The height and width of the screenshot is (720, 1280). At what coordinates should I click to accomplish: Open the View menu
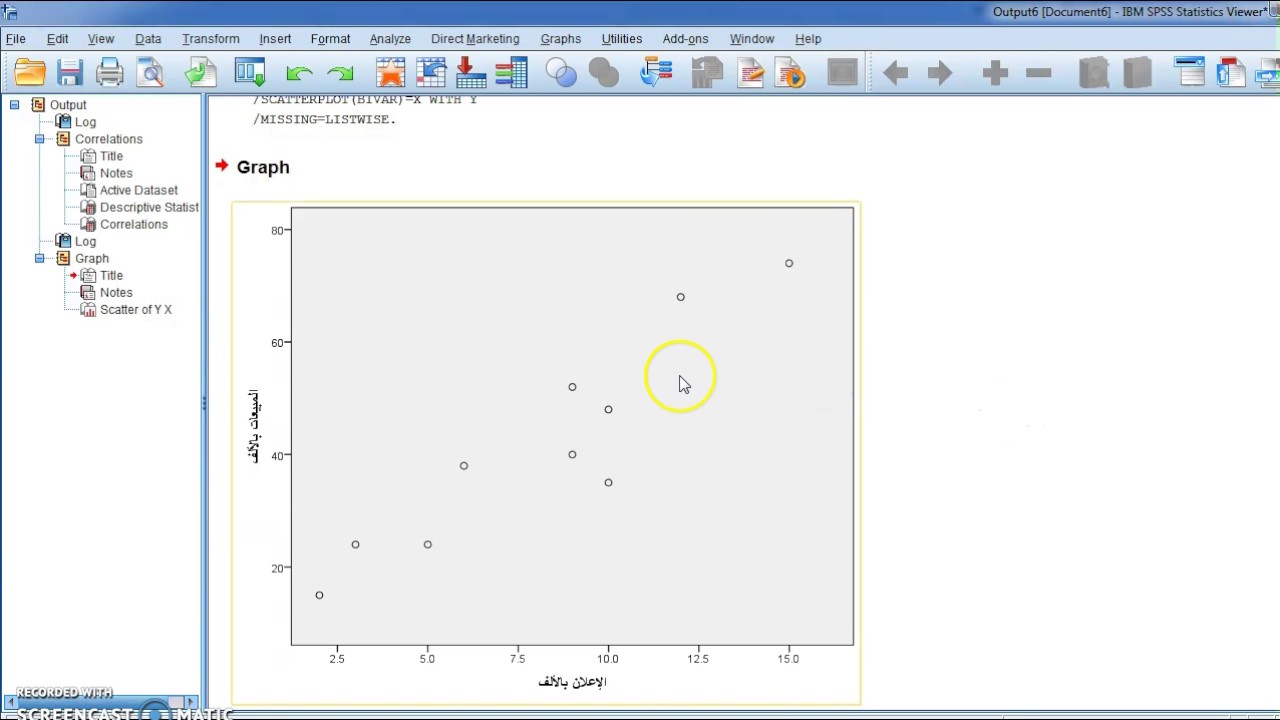pos(101,39)
